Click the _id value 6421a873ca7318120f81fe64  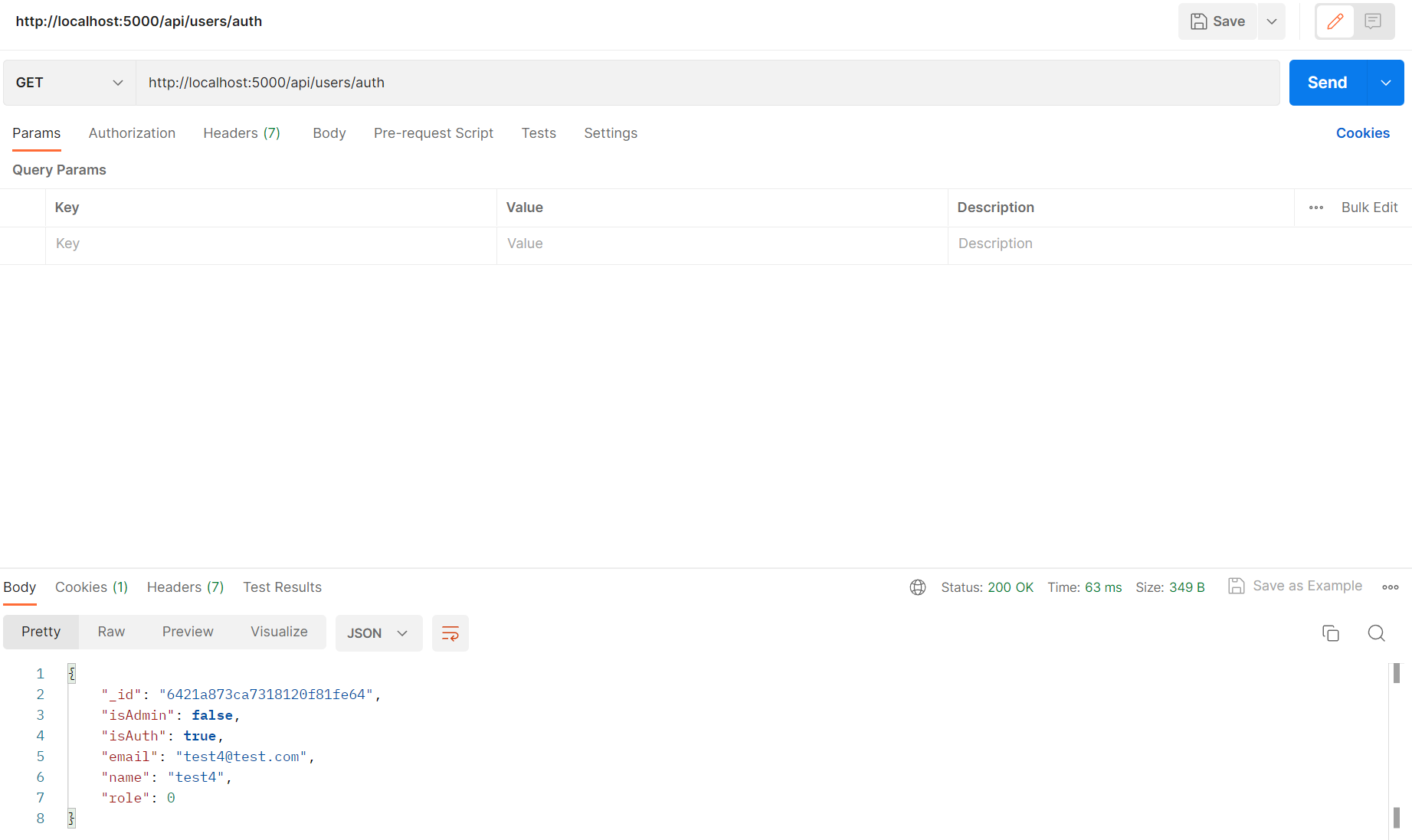(266, 695)
